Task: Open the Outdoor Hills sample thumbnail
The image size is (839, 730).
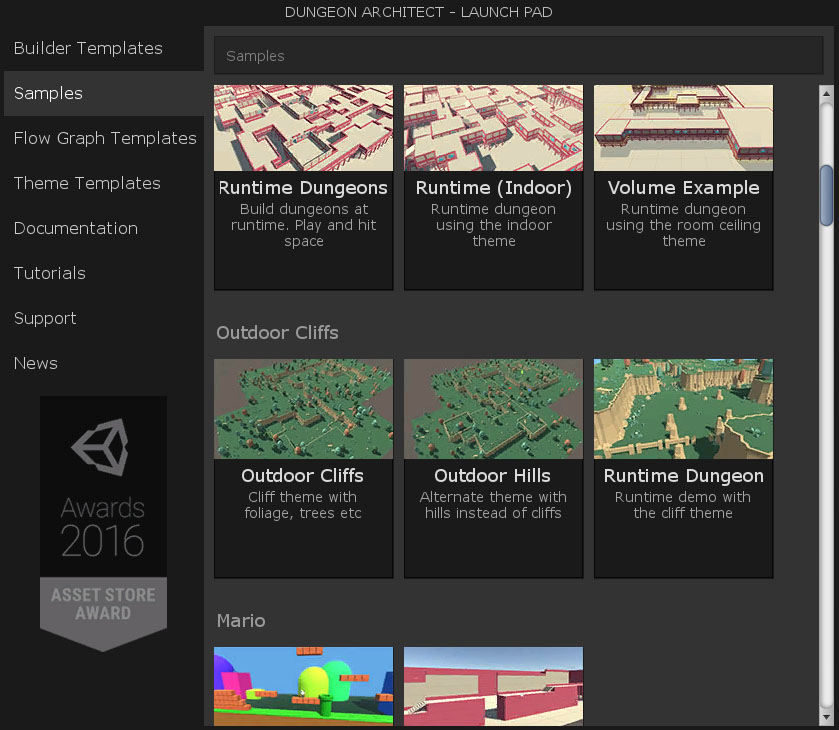Action: coord(493,409)
